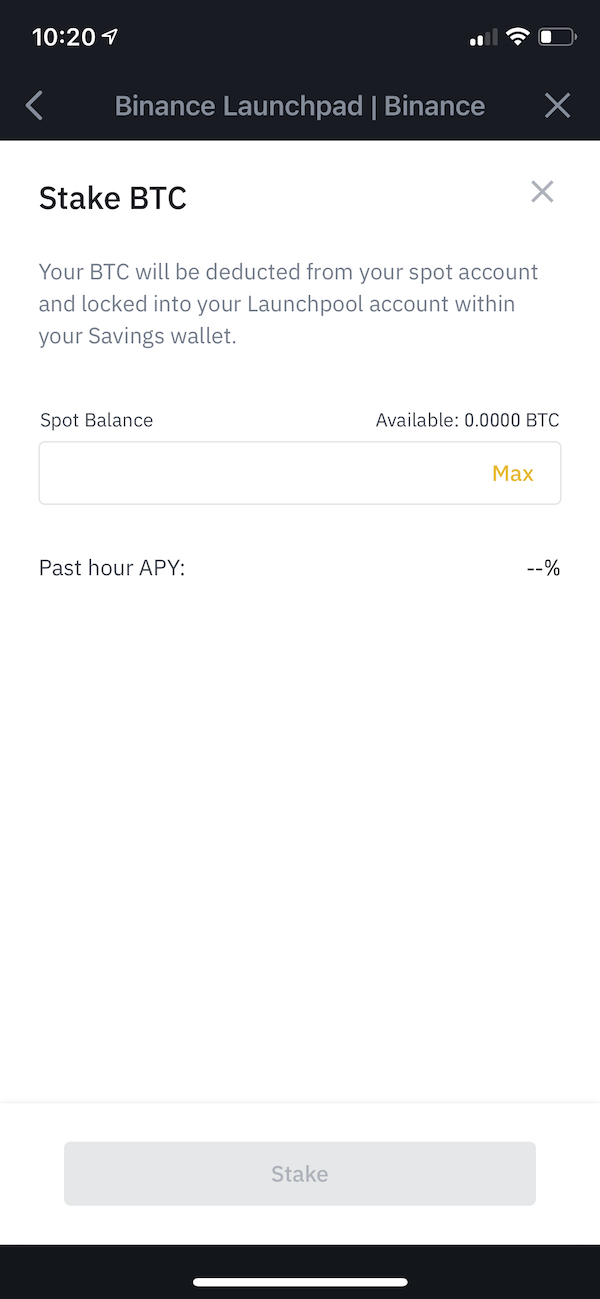Select Max to fill stake amount
Viewport: 600px width, 1299px height.
pyautogui.click(x=513, y=474)
